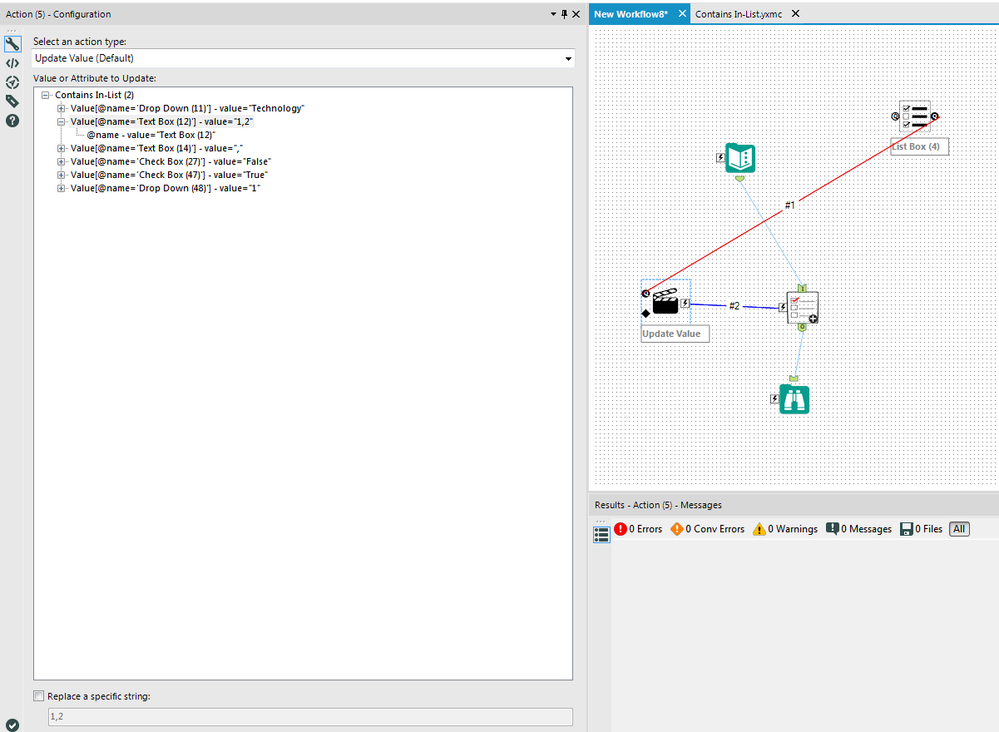
Task: Expand the Check Box (27) value node
Action: tap(61, 162)
